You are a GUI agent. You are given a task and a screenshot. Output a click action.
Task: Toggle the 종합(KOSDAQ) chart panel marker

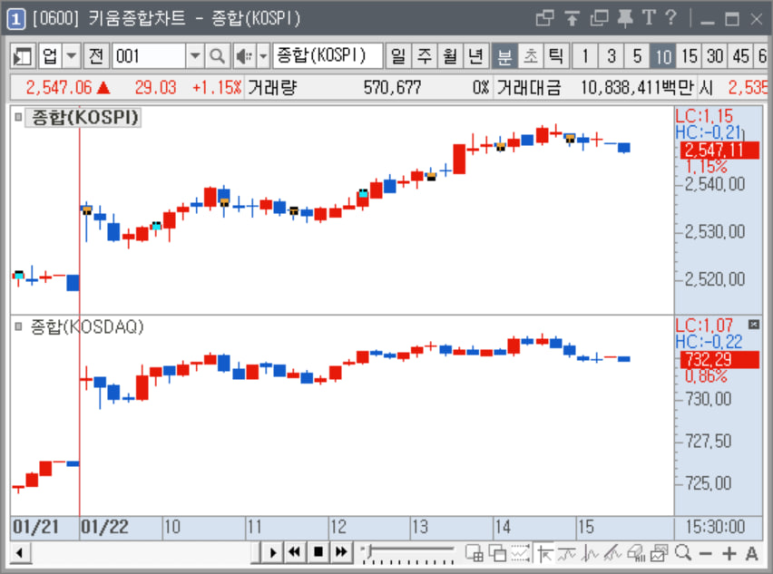[18, 326]
